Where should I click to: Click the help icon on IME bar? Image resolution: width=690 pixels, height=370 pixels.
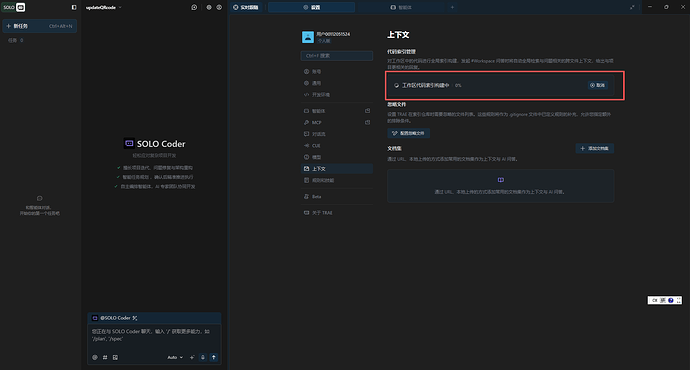[x=671, y=300]
